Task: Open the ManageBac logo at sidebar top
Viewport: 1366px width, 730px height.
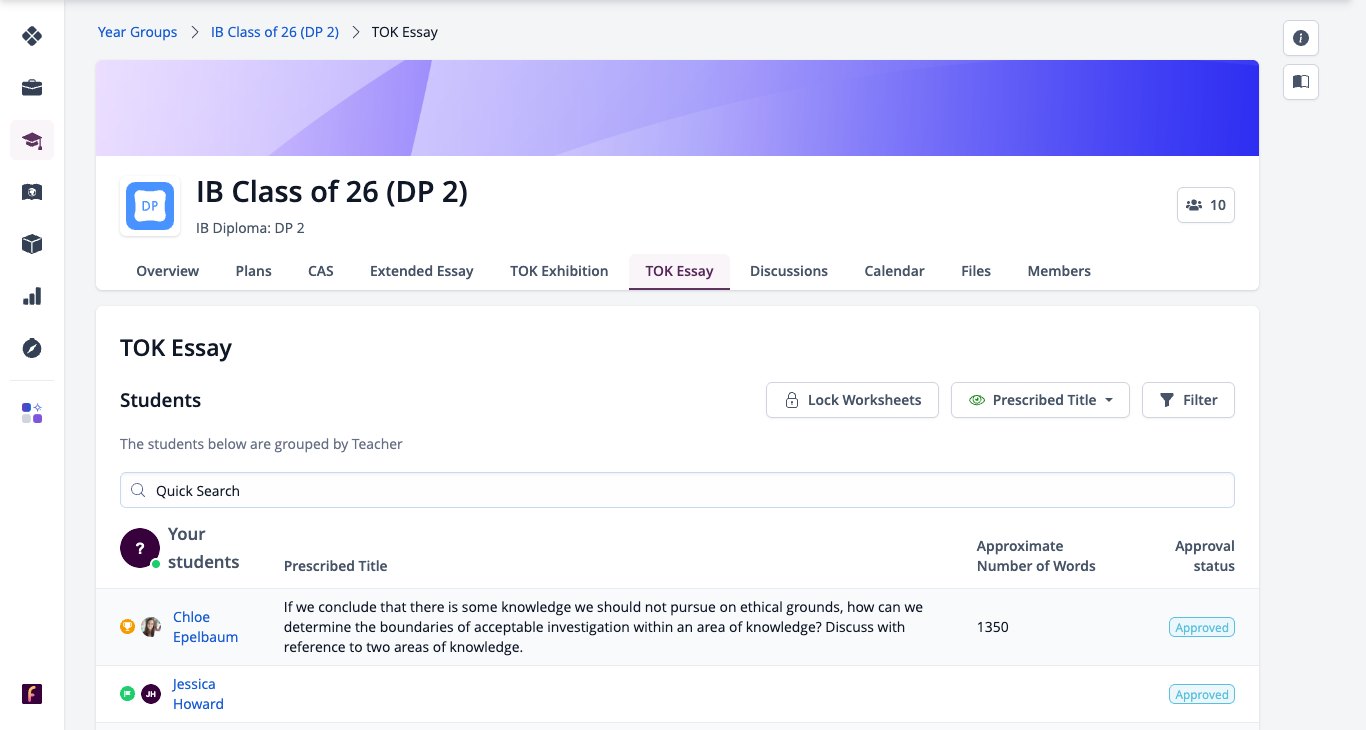Action: coord(32,36)
